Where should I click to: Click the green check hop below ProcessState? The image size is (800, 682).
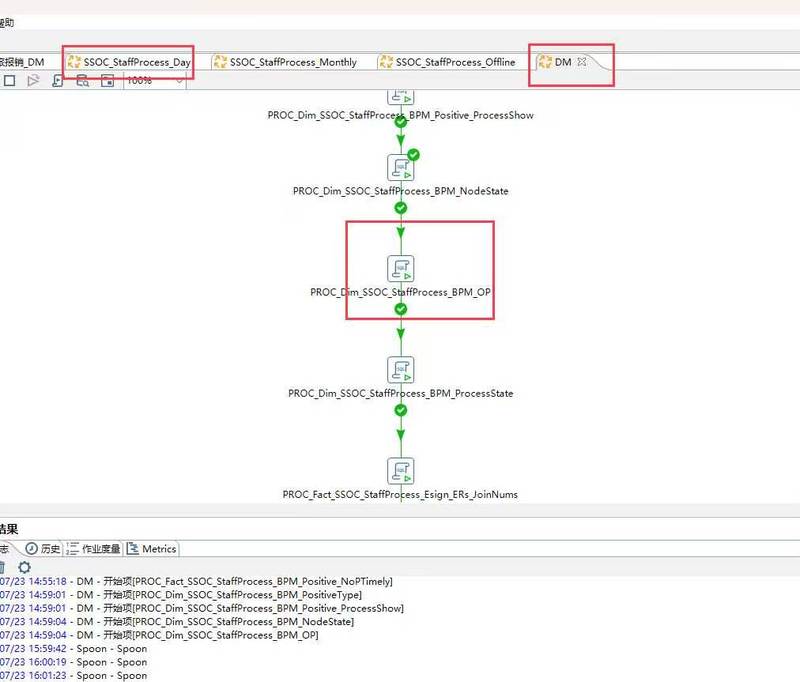pos(401,410)
